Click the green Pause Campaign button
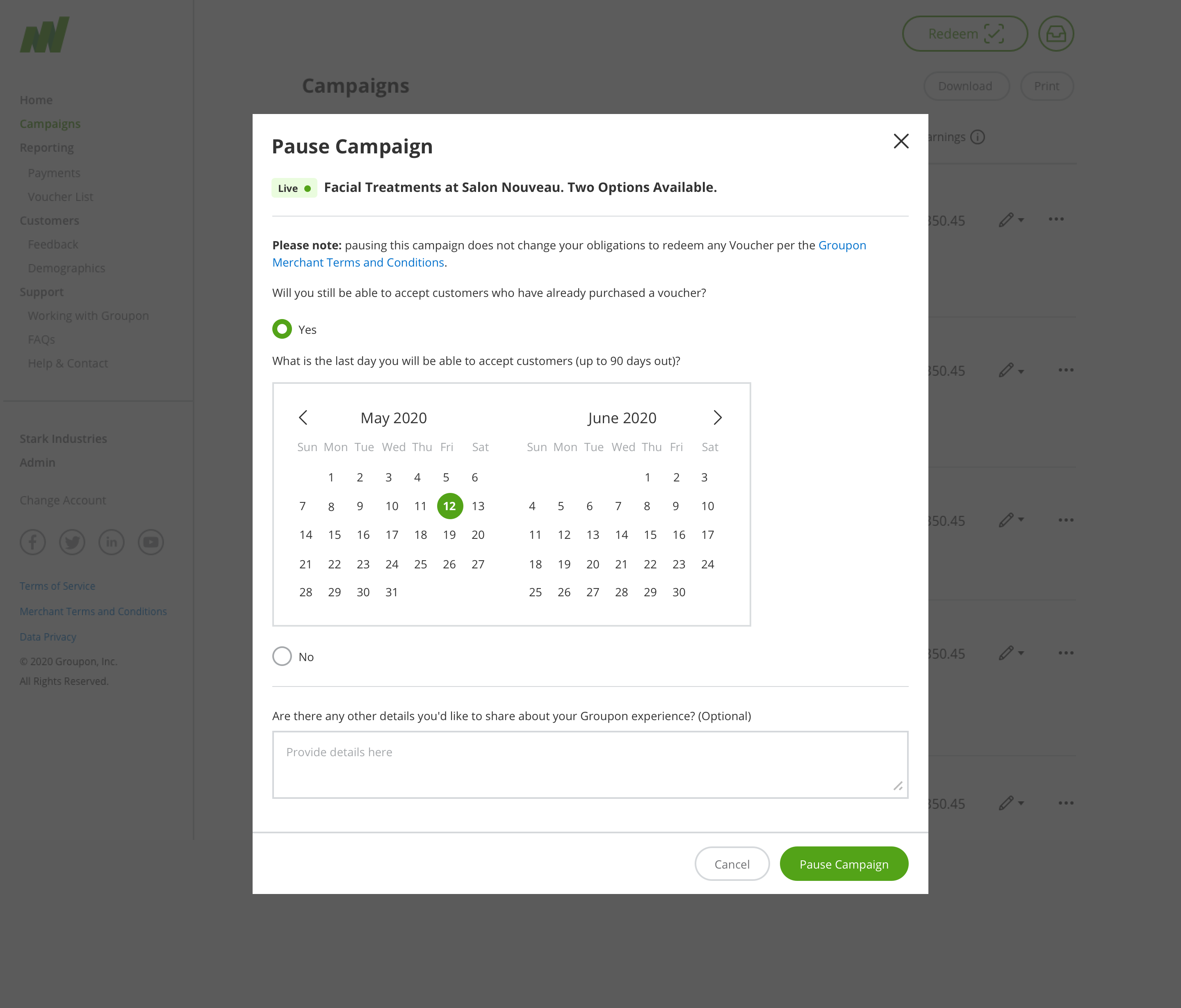This screenshot has width=1181, height=1008. click(844, 864)
